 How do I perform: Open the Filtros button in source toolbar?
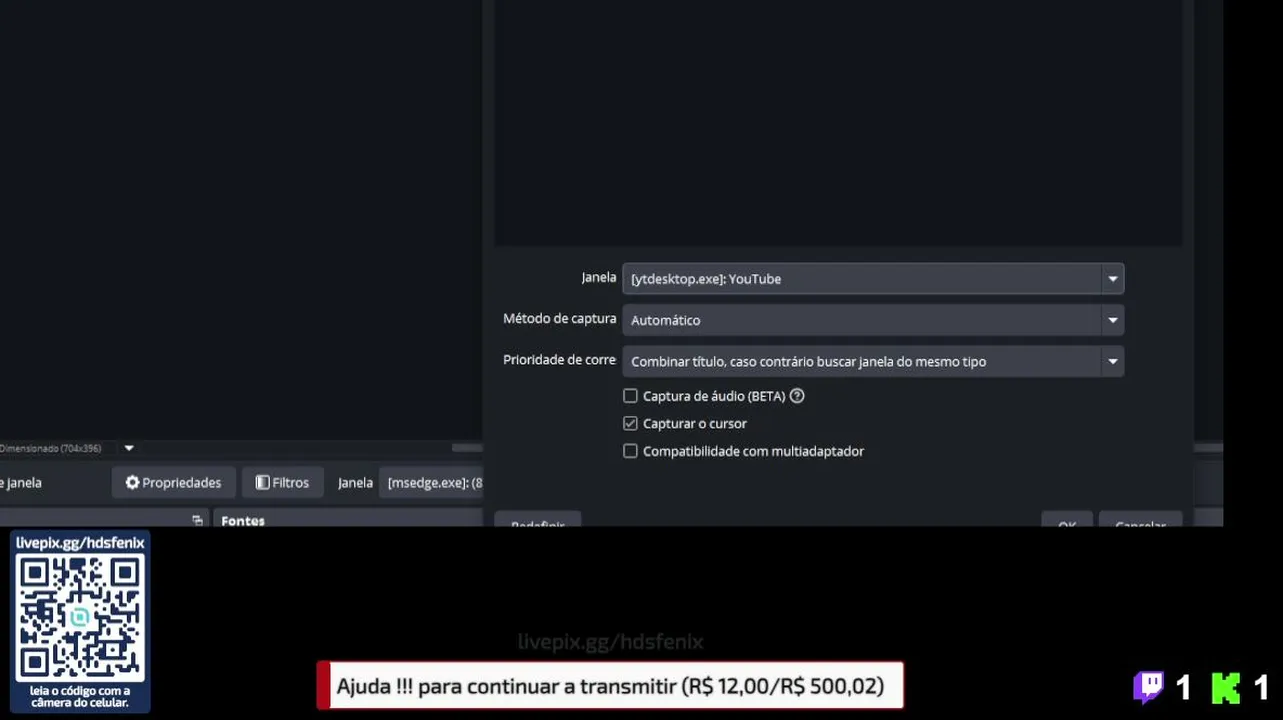282,482
